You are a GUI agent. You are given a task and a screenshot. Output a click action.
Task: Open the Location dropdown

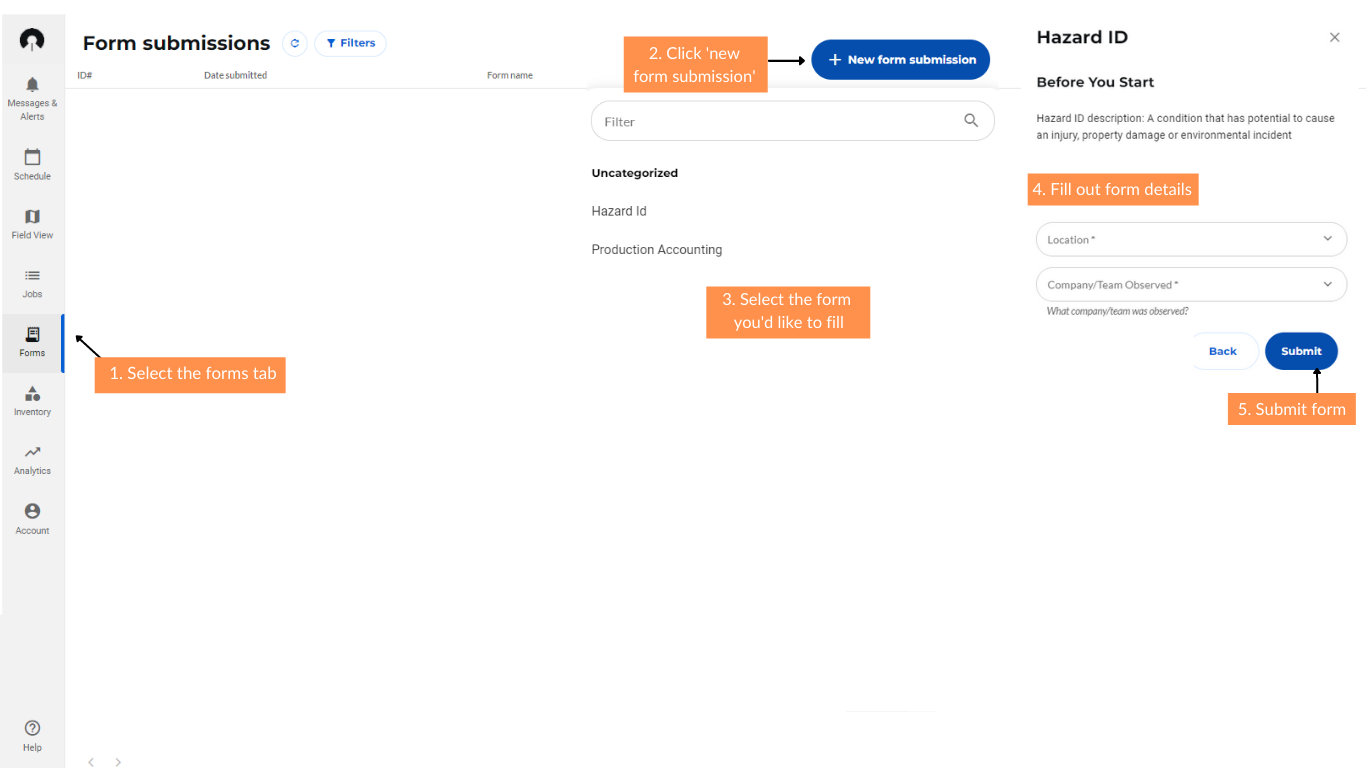point(1190,239)
